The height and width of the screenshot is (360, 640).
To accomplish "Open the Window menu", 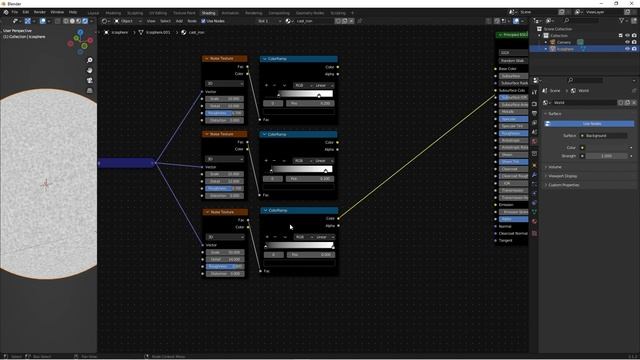I will (x=57, y=12).
